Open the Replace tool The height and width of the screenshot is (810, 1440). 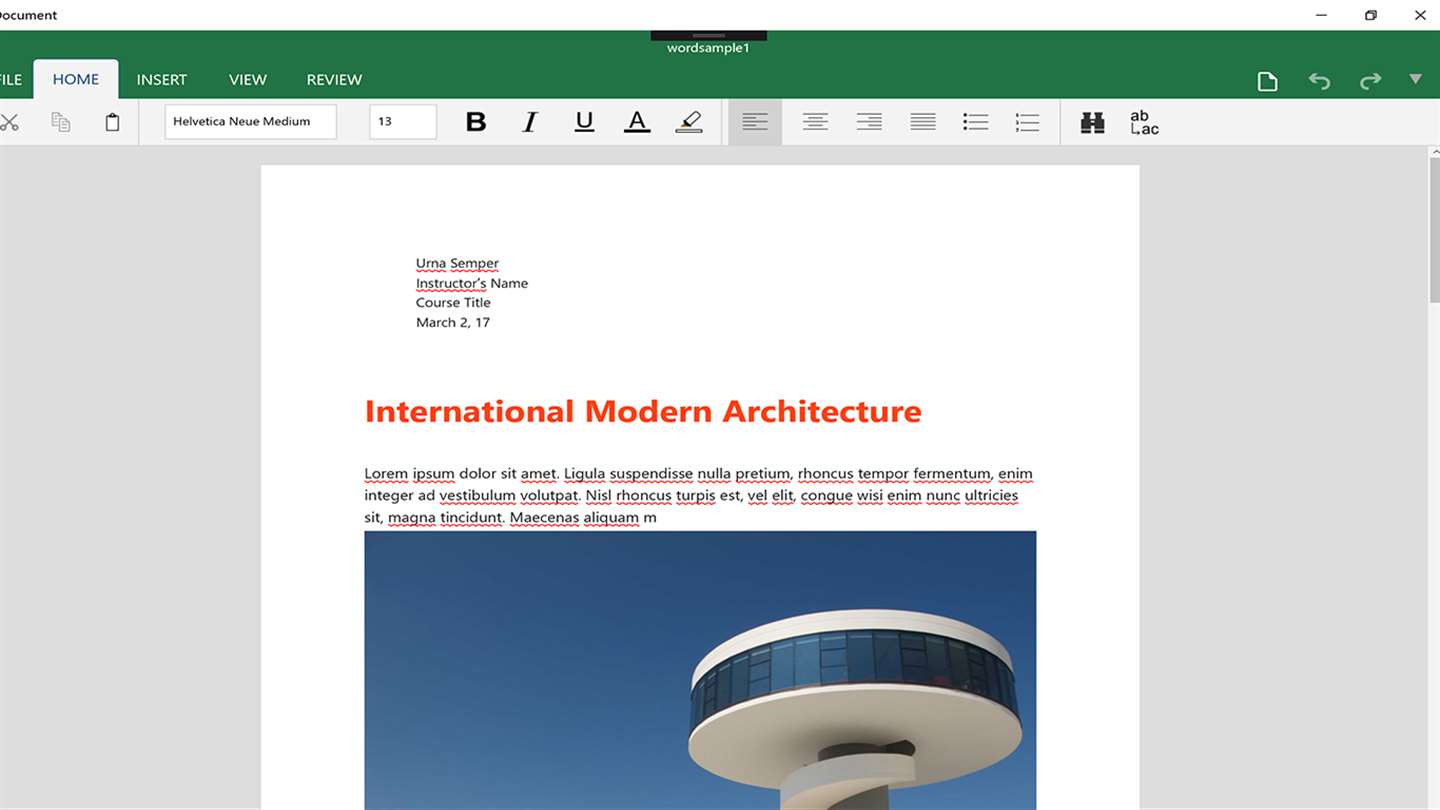(1144, 122)
